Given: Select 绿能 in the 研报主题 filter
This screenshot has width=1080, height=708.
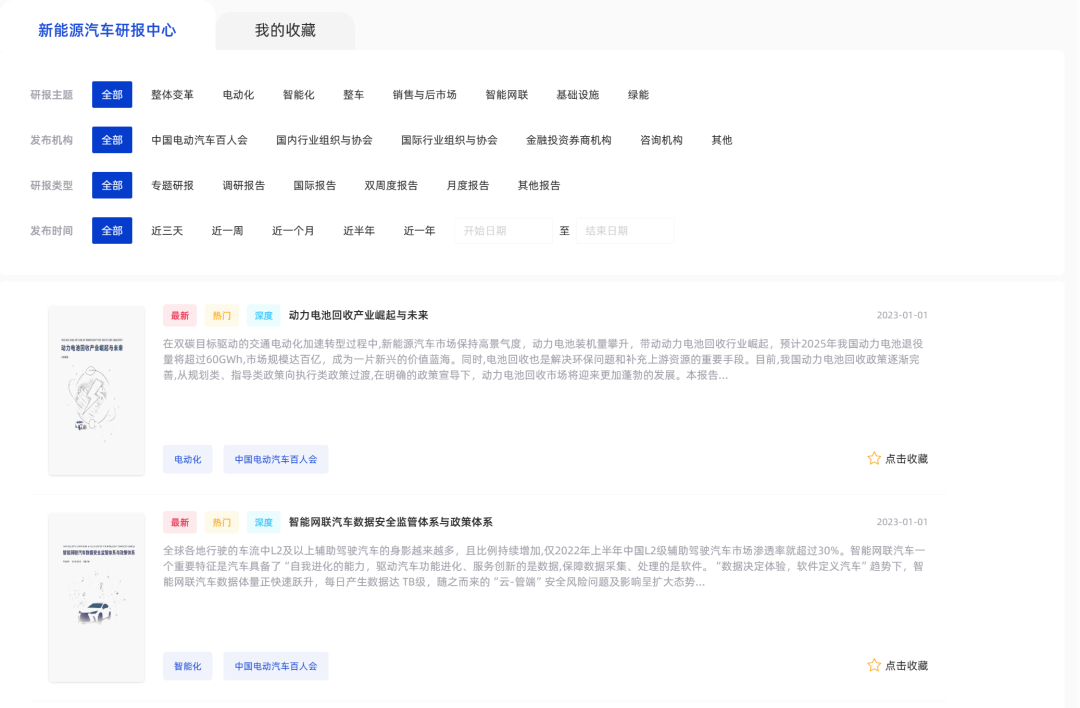Looking at the screenshot, I should pos(638,95).
